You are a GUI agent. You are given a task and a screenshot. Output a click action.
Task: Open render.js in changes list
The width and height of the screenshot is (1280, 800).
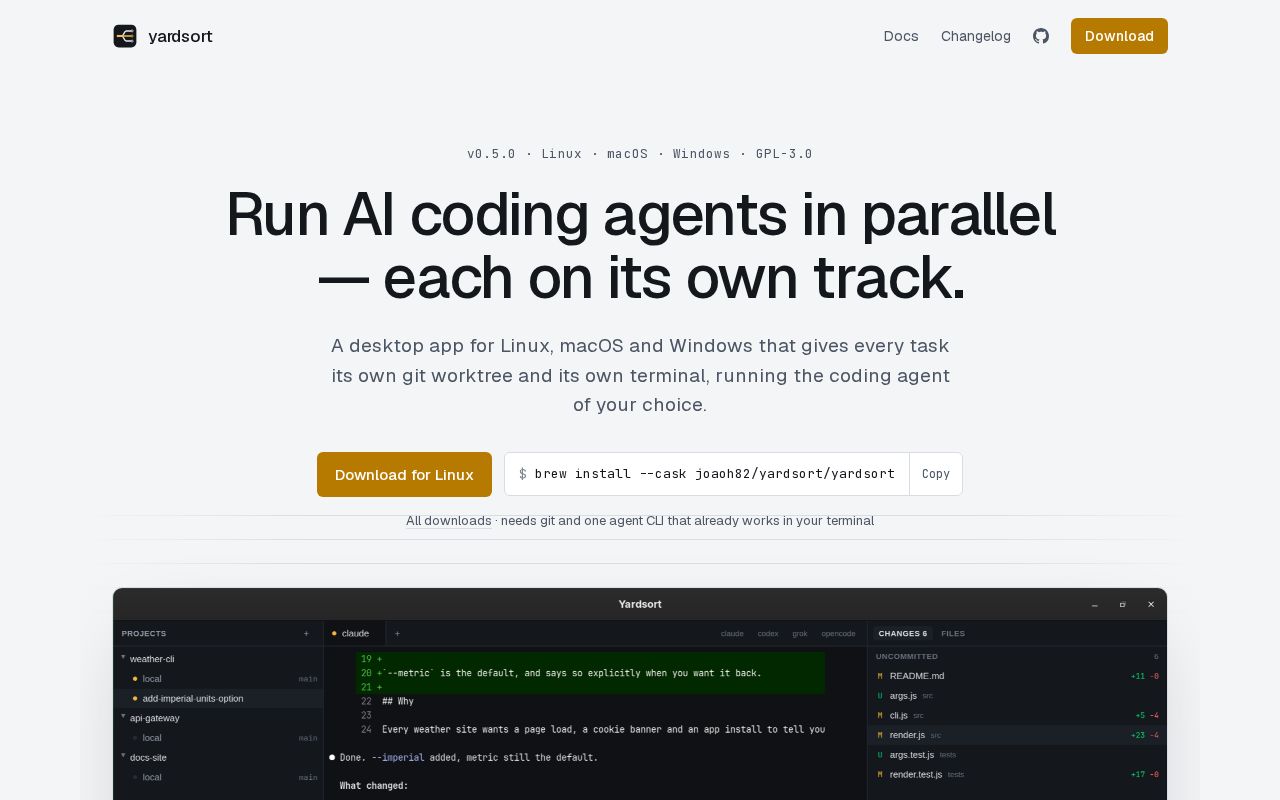tap(1017, 735)
